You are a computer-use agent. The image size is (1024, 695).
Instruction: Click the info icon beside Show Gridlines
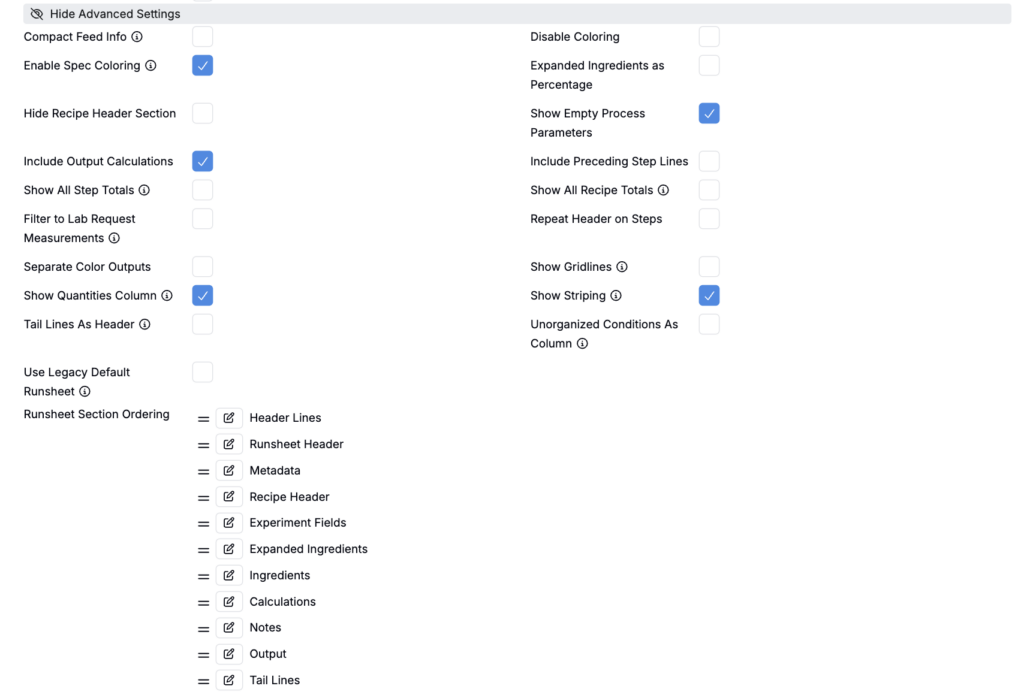coord(622,267)
